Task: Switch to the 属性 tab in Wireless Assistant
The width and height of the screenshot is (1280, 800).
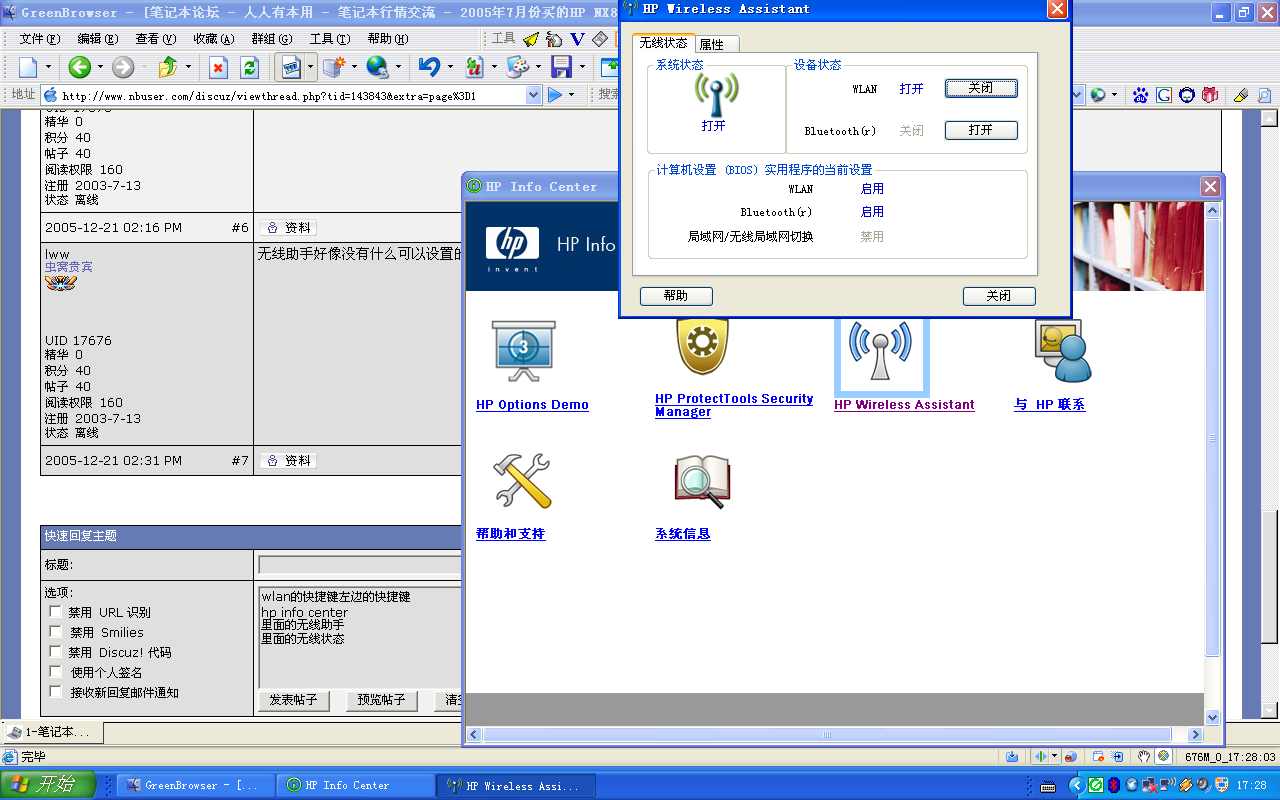Action: [715, 44]
